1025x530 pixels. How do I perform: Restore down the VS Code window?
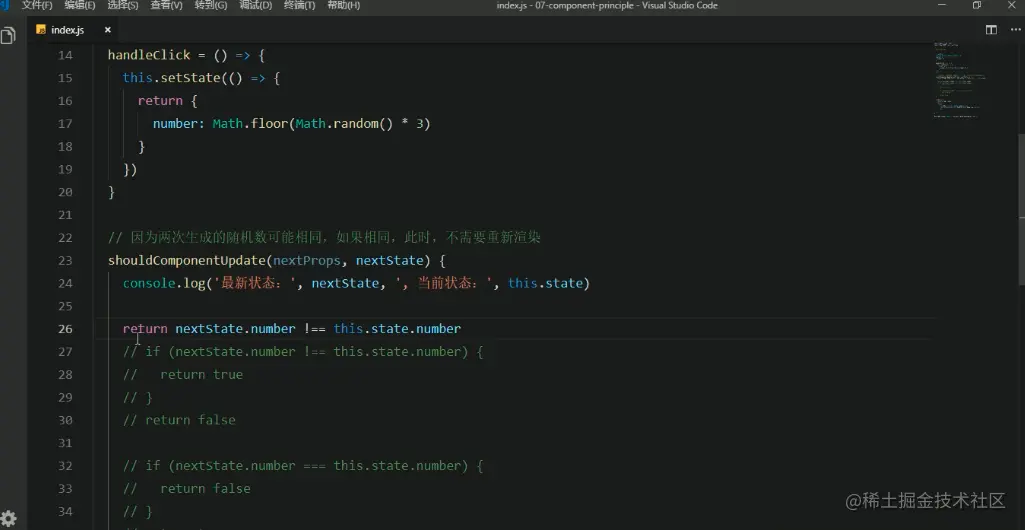[977, 5]
